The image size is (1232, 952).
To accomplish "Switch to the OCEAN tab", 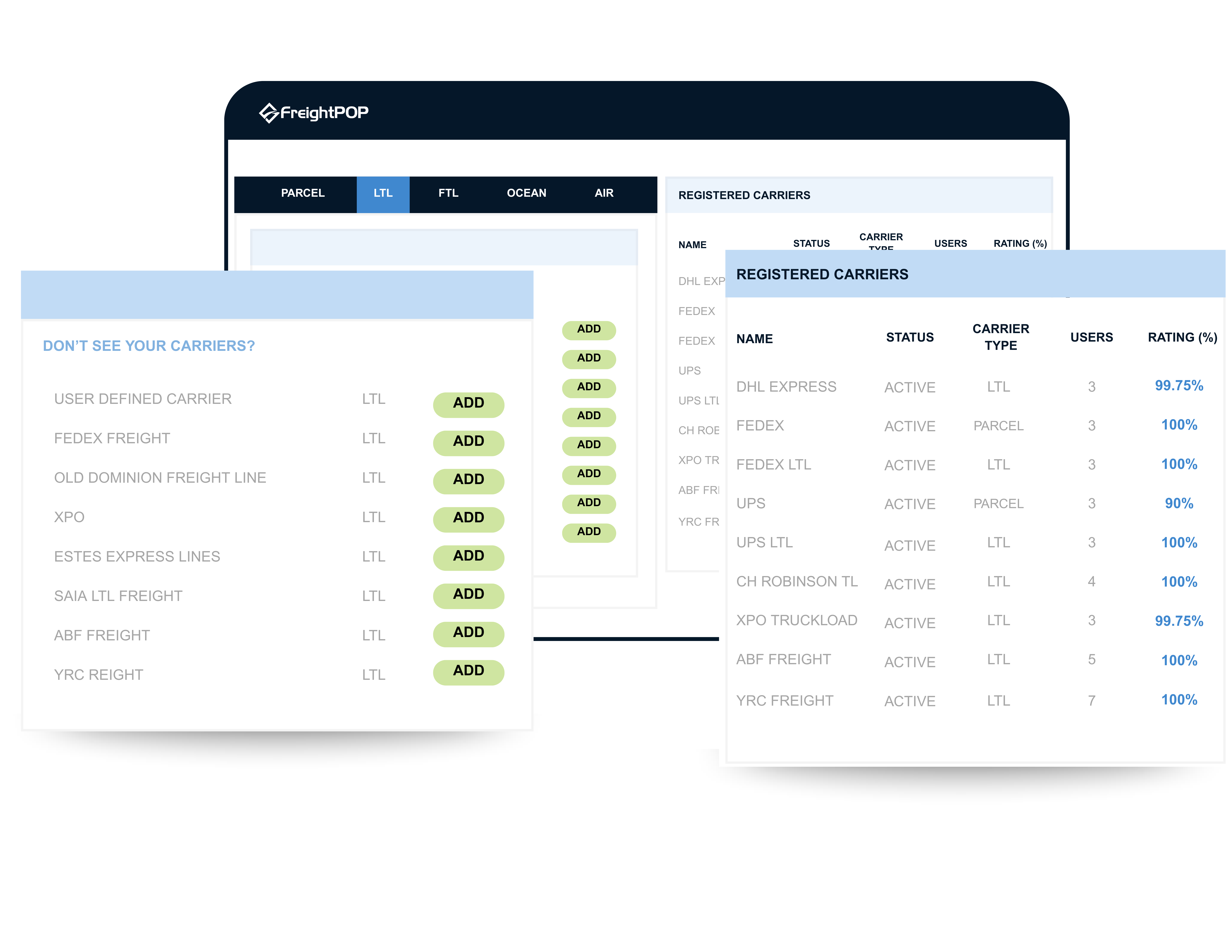I will coord(526,193).
